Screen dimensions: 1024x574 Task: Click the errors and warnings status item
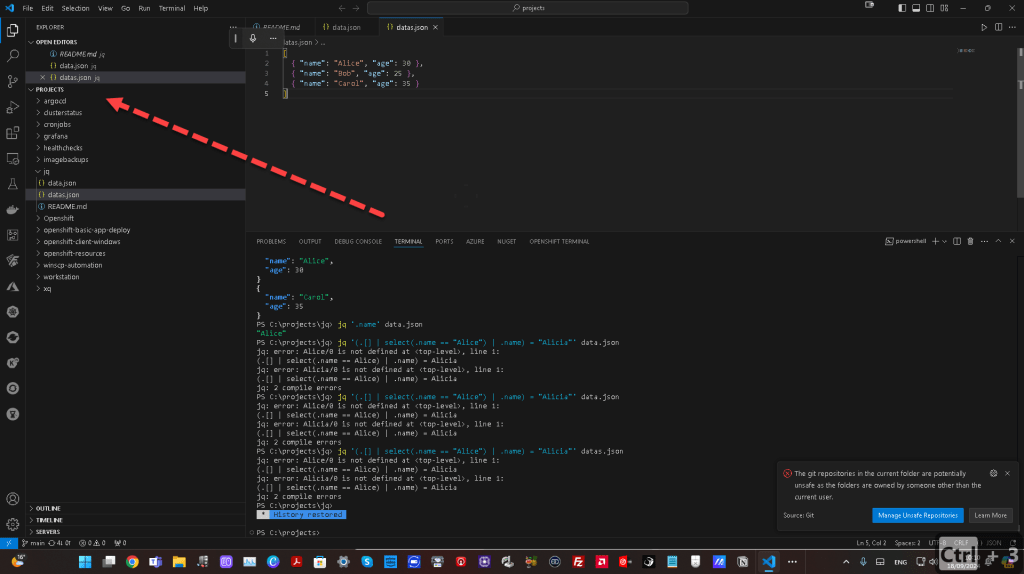92,543
